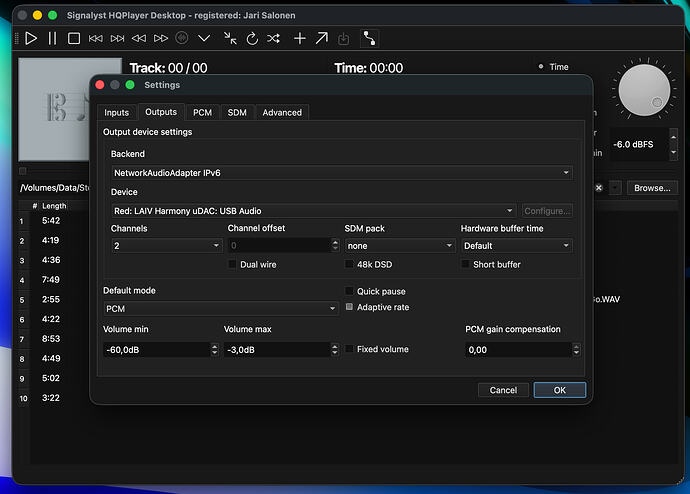Select the Time radio button
Screen dimensions: 690x494
pos(541,67)
